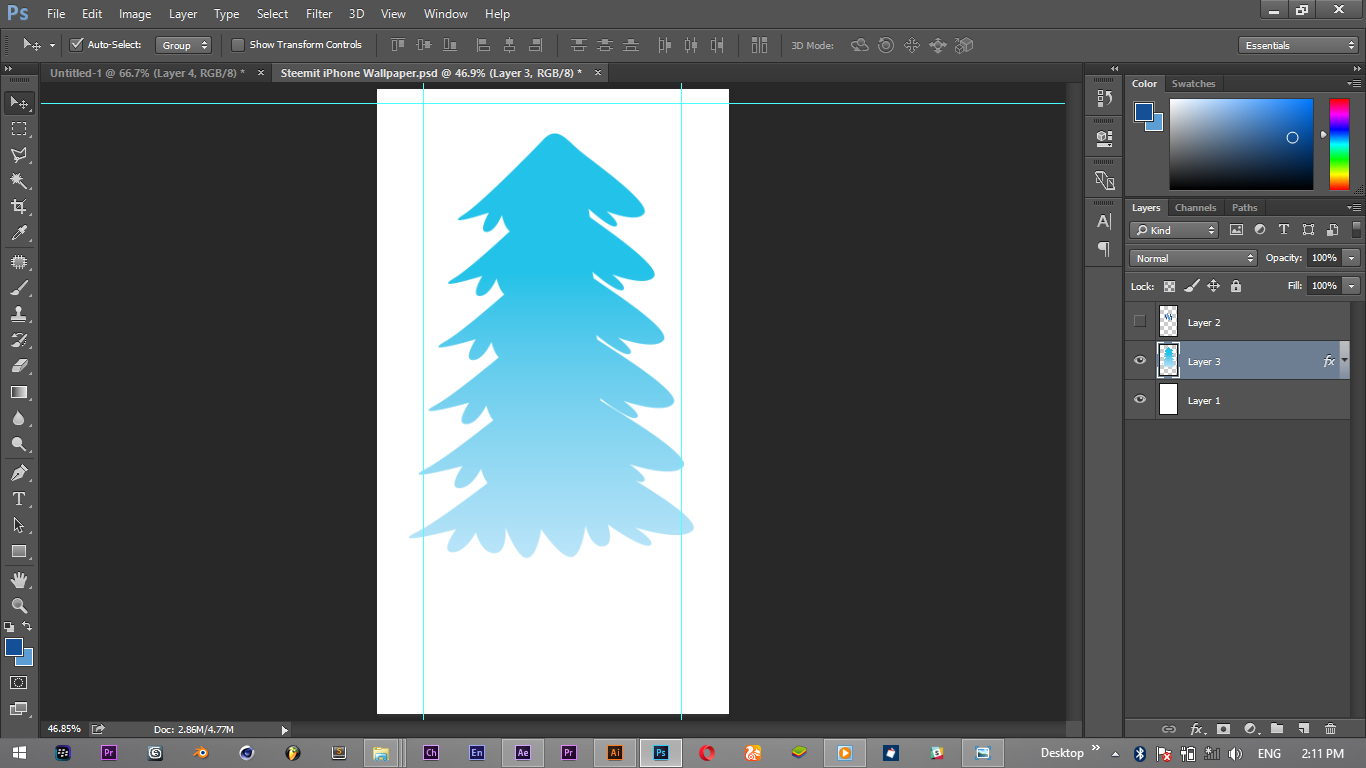The height and width of the screenshot is (768, 1366).
Task: Select the Eraser tool
Action: point(19,366)
